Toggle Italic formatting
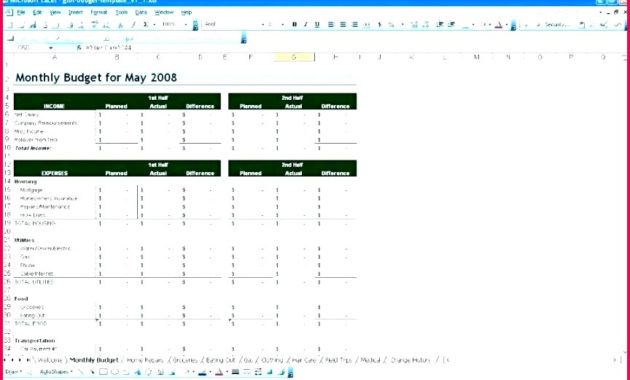 pyautogui.click(x=306, y=25)
